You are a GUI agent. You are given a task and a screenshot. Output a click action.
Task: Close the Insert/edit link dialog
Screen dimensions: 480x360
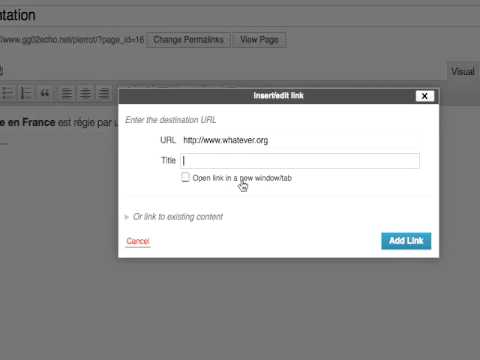pyautogui.click(x=425, y=96)
